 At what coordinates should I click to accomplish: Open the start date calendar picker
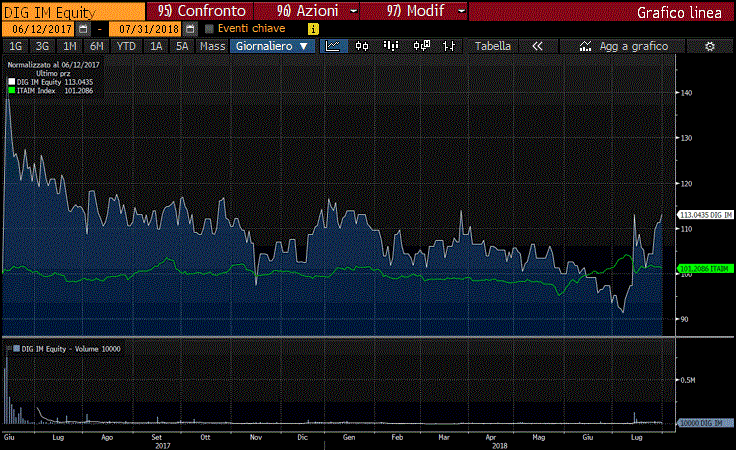[83, 29]
